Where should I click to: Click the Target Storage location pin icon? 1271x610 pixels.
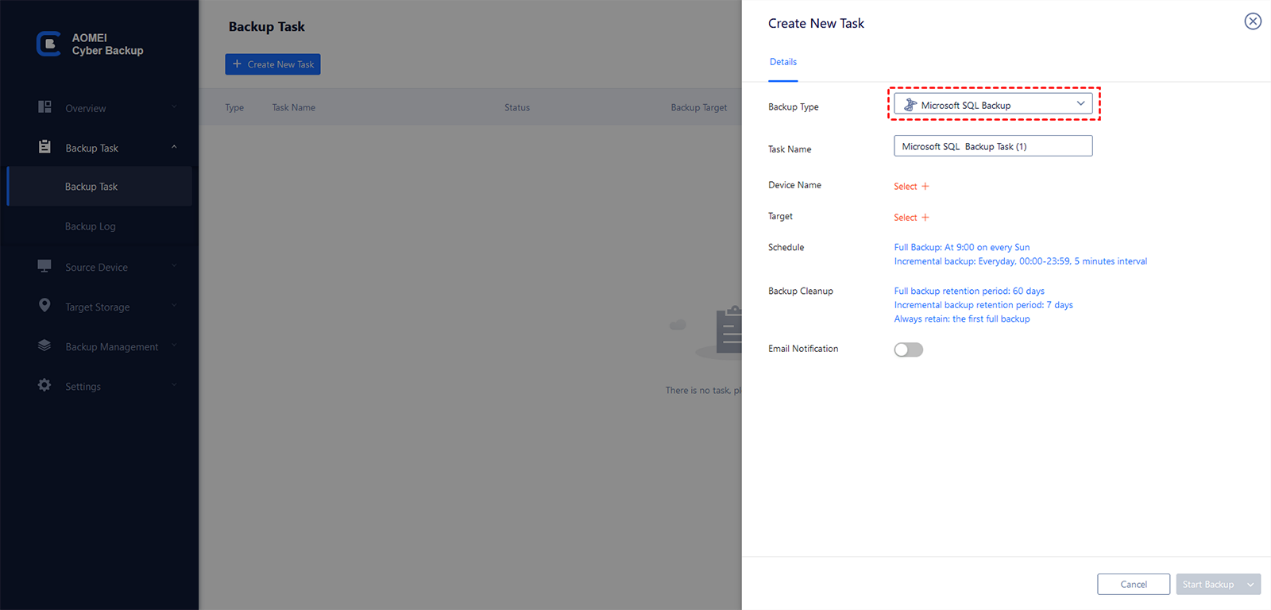[x=45, y=306]
